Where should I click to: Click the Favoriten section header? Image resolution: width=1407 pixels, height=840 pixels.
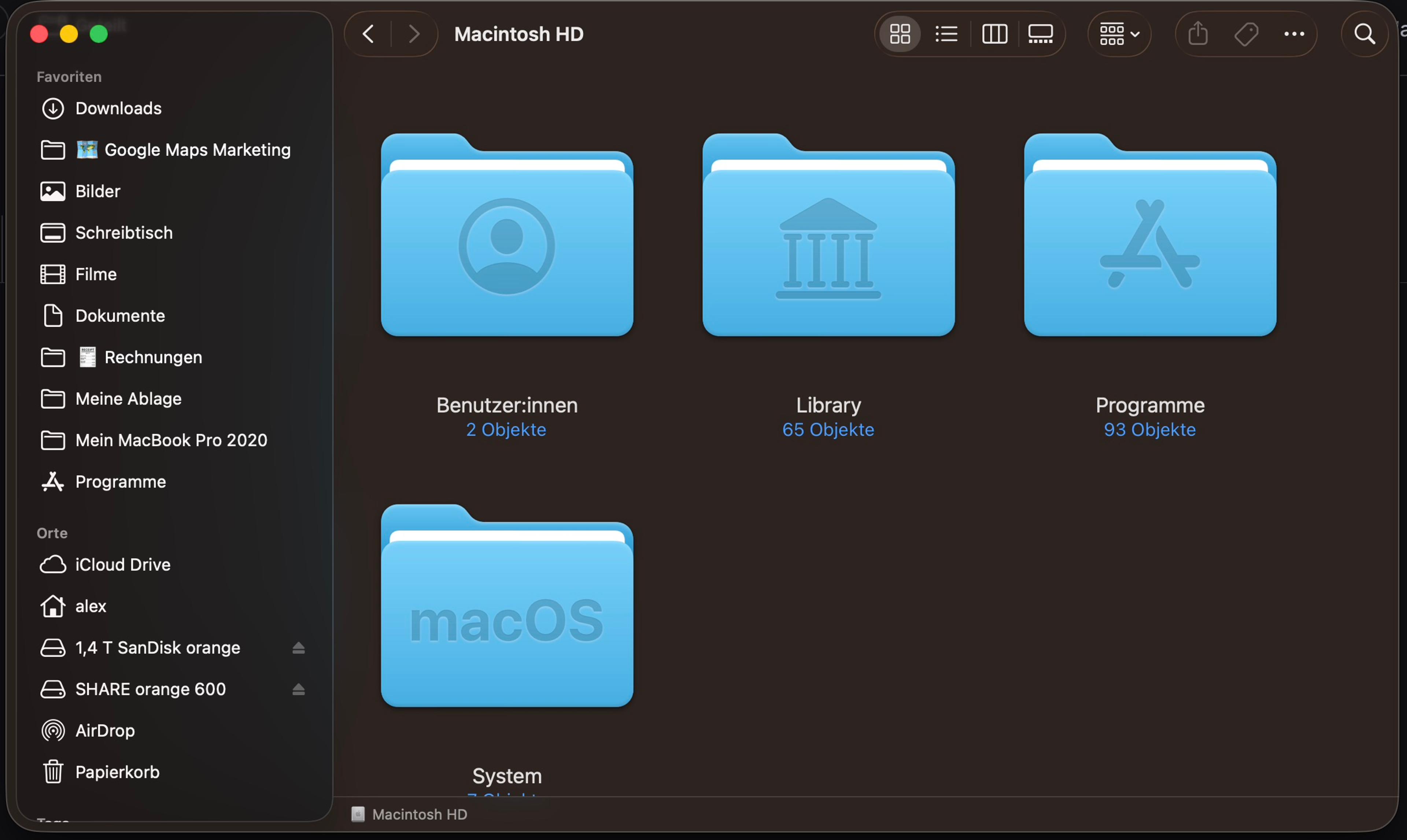click(69, 77)
